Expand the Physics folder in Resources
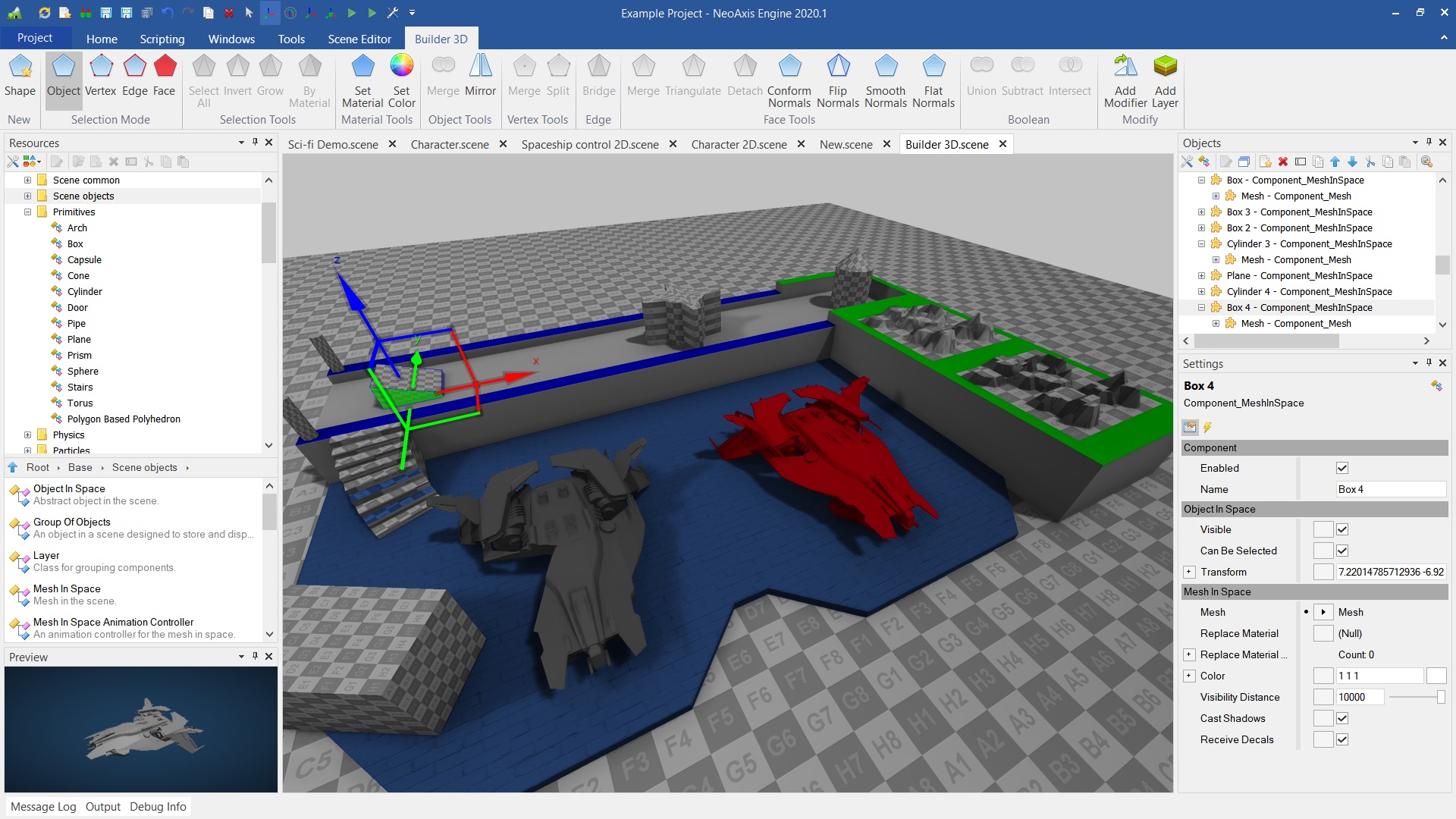 coord(28,435)
